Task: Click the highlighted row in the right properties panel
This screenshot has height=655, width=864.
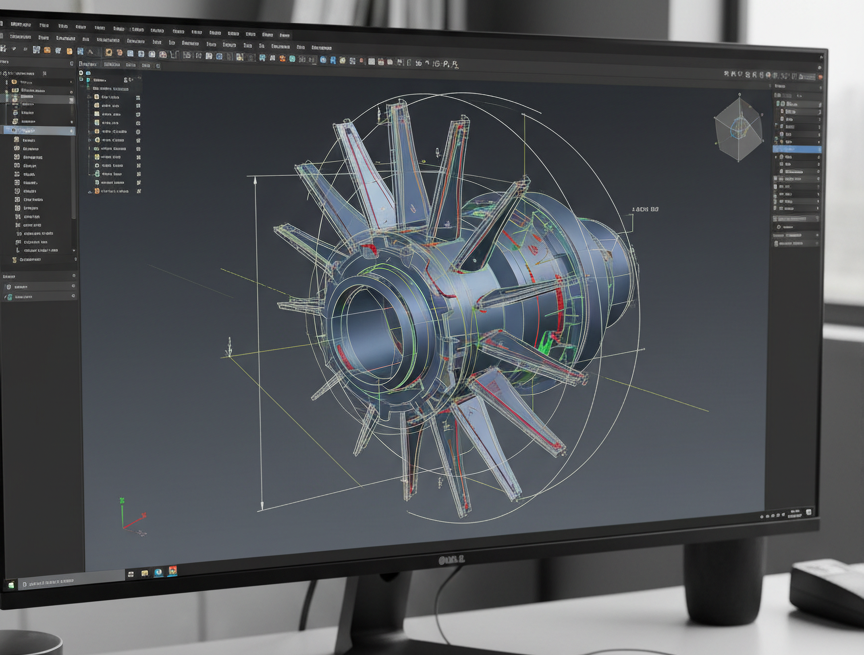Action: [x=795, y=148]
